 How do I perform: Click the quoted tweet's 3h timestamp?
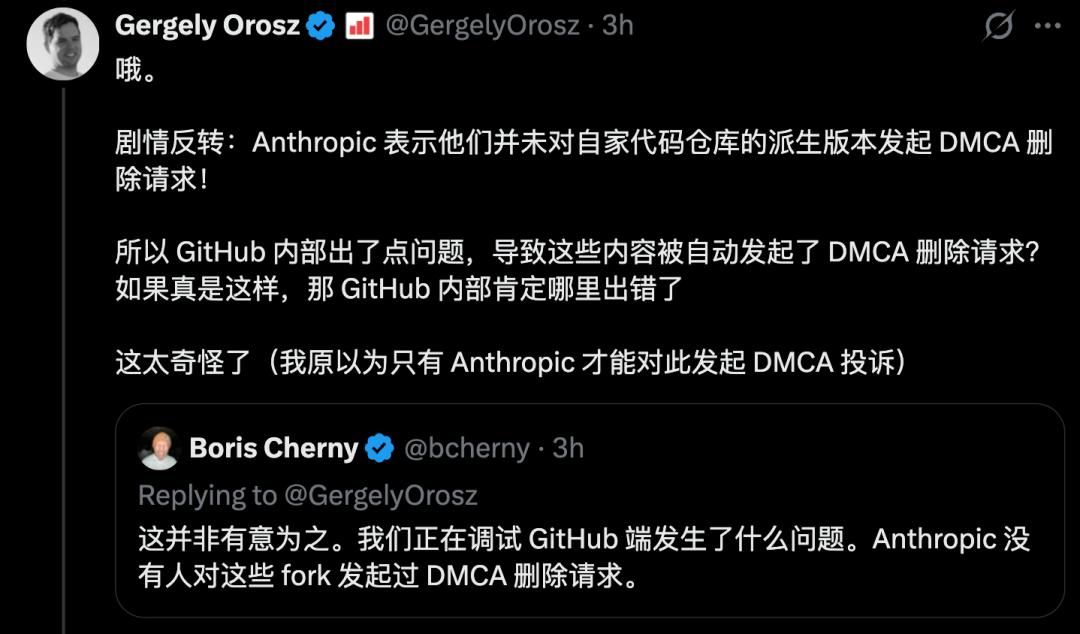567,448
